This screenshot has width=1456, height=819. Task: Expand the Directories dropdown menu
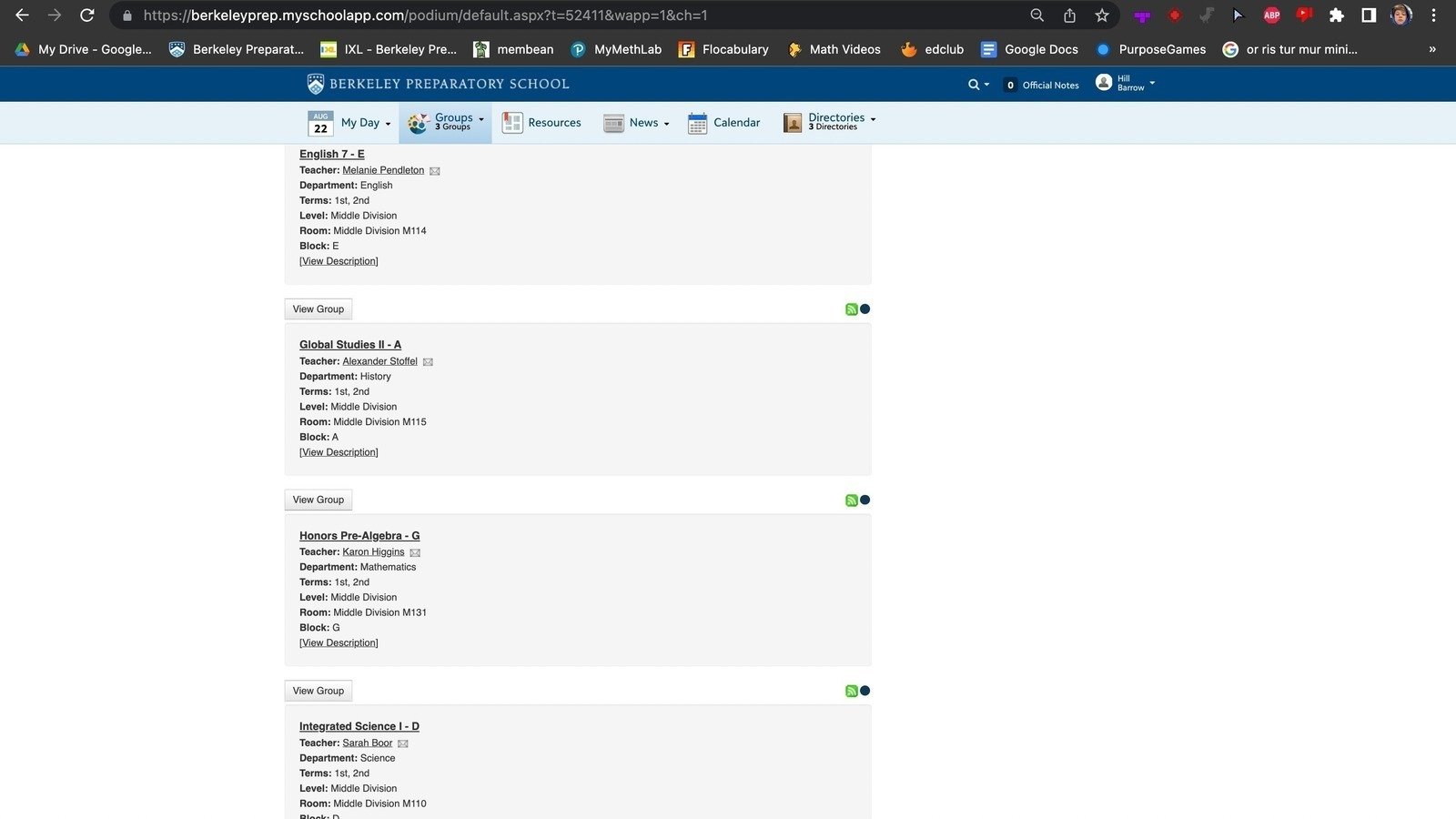[830, 122]
